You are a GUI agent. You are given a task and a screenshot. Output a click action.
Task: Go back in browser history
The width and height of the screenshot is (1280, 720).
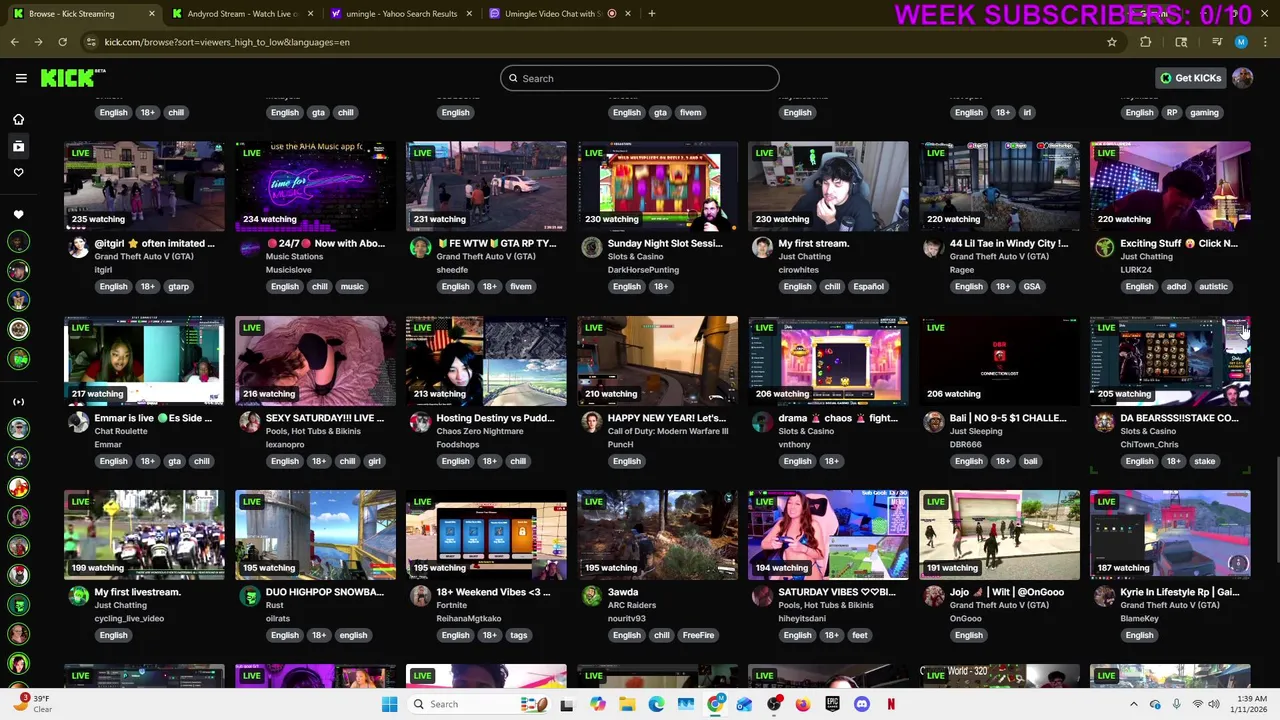pyautogui.click(x=14, y=42)
